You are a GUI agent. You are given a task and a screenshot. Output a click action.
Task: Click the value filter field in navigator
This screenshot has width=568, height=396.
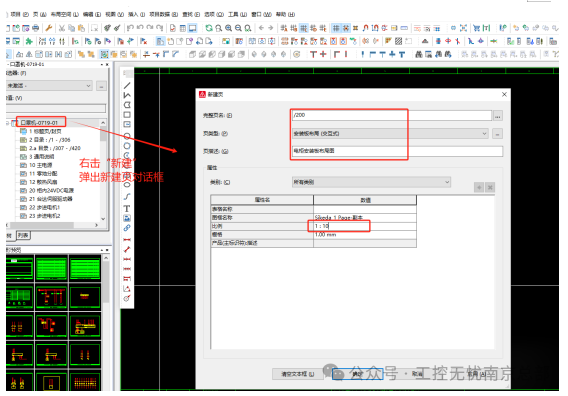(x=56, y=108)
